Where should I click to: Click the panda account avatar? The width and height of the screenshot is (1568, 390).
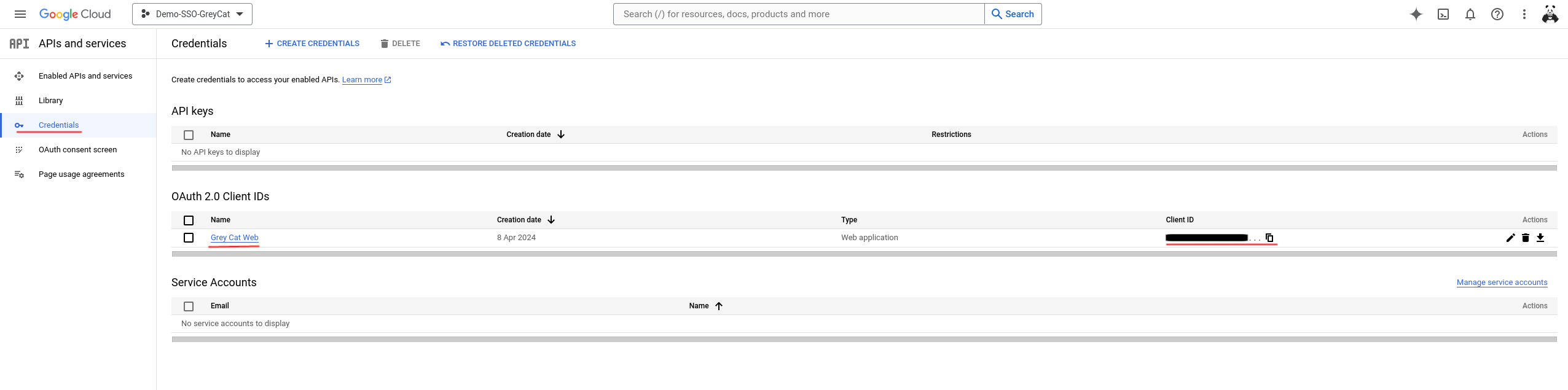click(x=1550, y=14)
